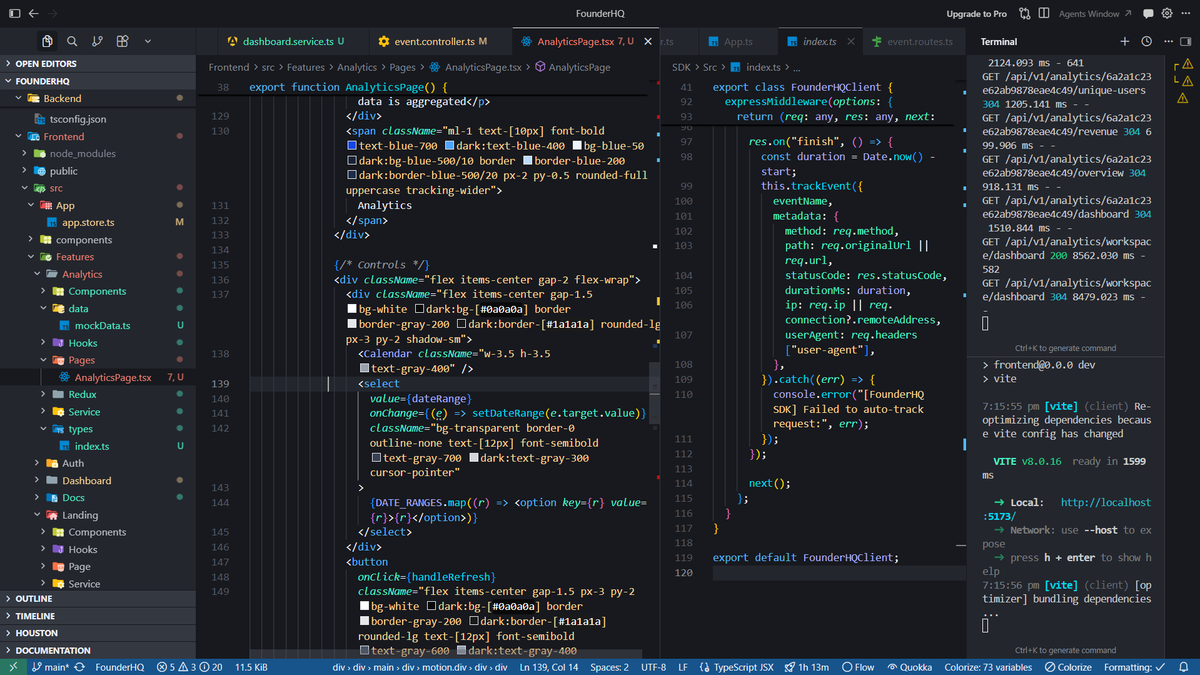This screenshot has height=675, width=1200.
Task: Open the git compare/changes icon in title bar
Action: 1025,14
